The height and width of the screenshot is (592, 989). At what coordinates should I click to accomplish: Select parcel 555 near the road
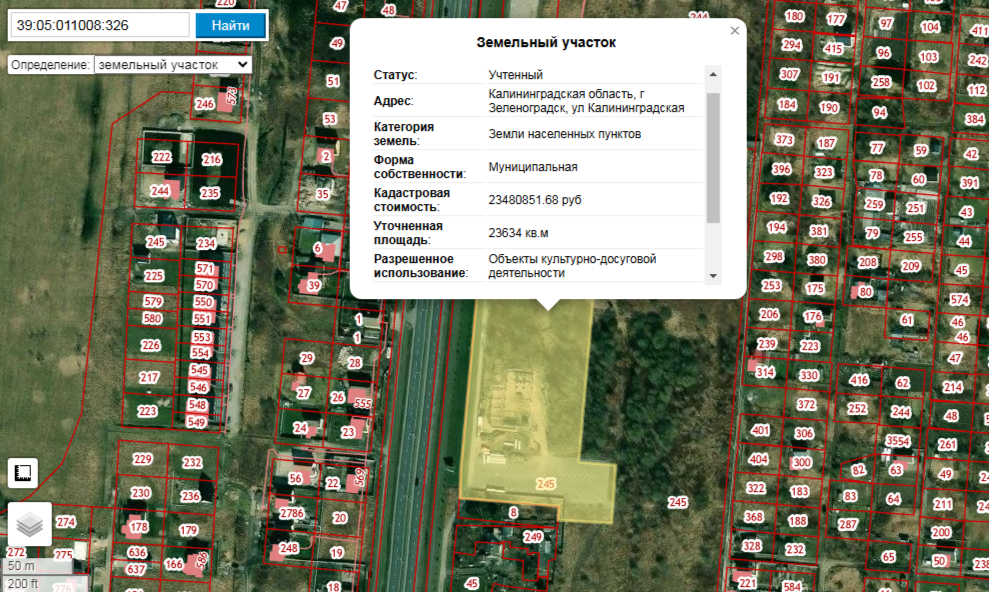point(362,404)
